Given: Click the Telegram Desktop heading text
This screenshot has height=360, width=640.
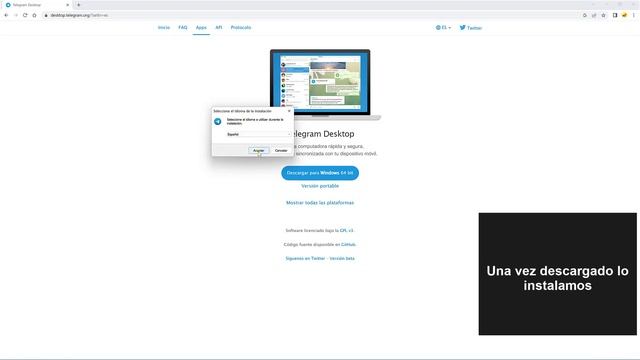Looking at the screenshot, I should coord(324,134).
